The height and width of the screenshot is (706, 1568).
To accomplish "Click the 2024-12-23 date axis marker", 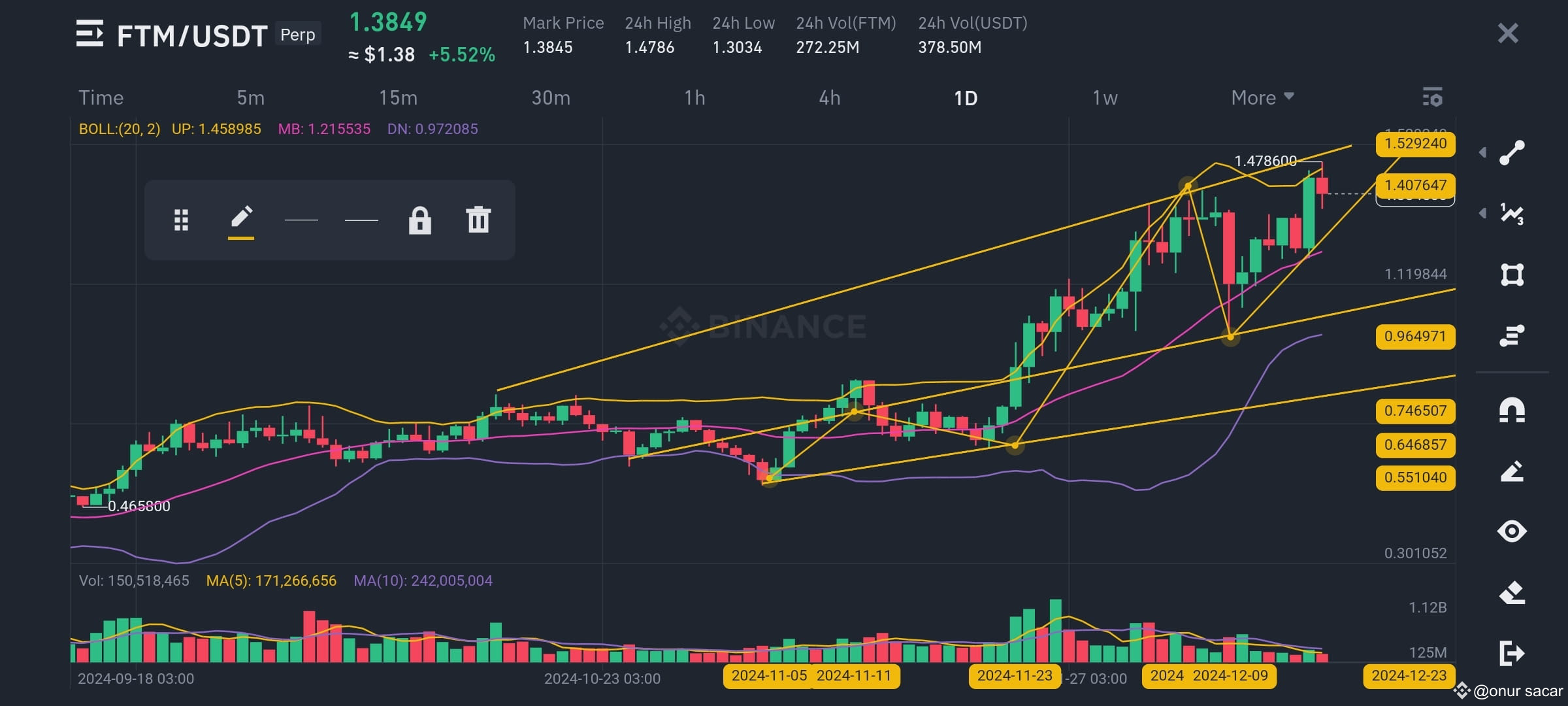I will click(1409, 676).
